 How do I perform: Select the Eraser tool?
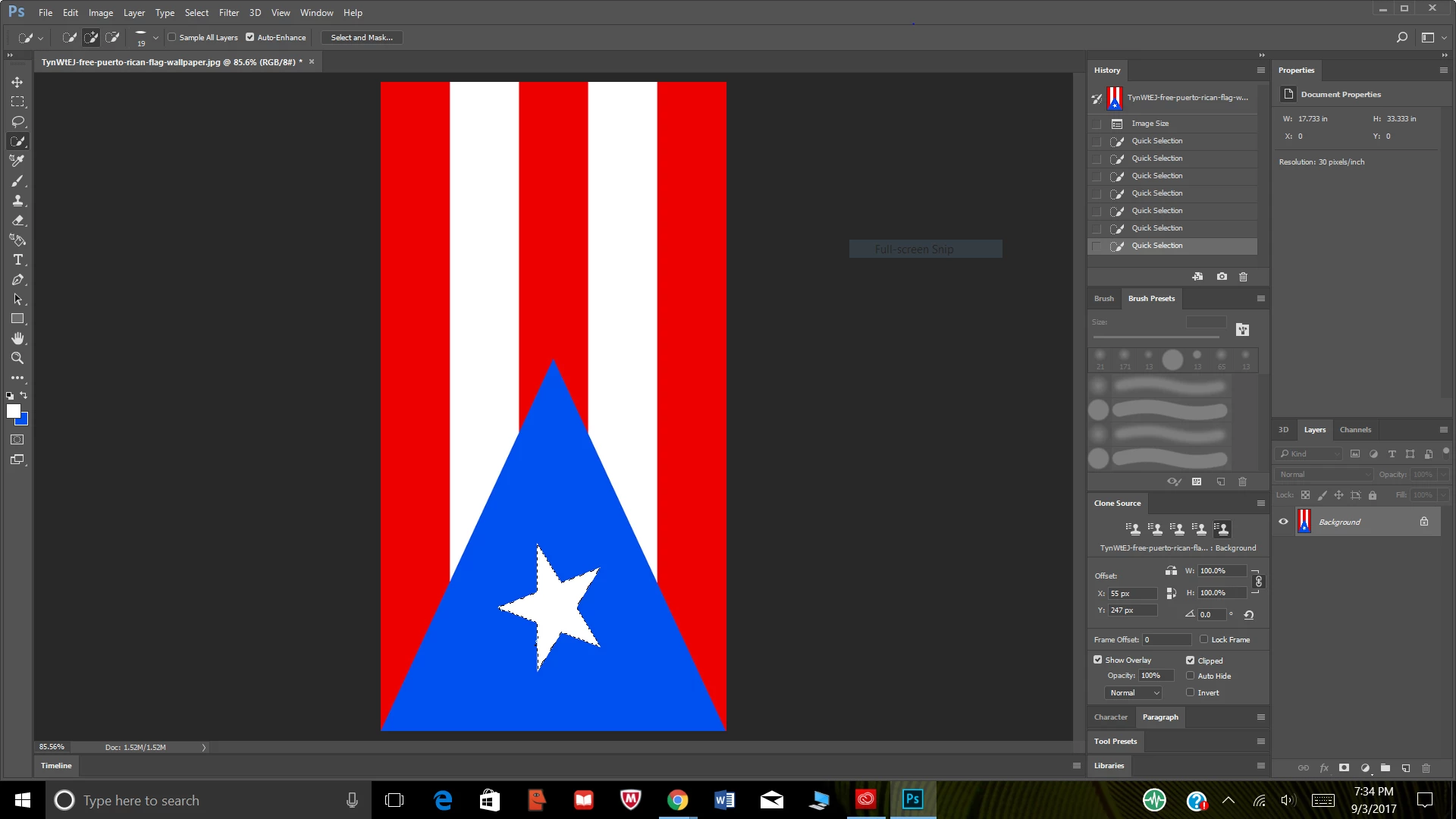(17, 221)
